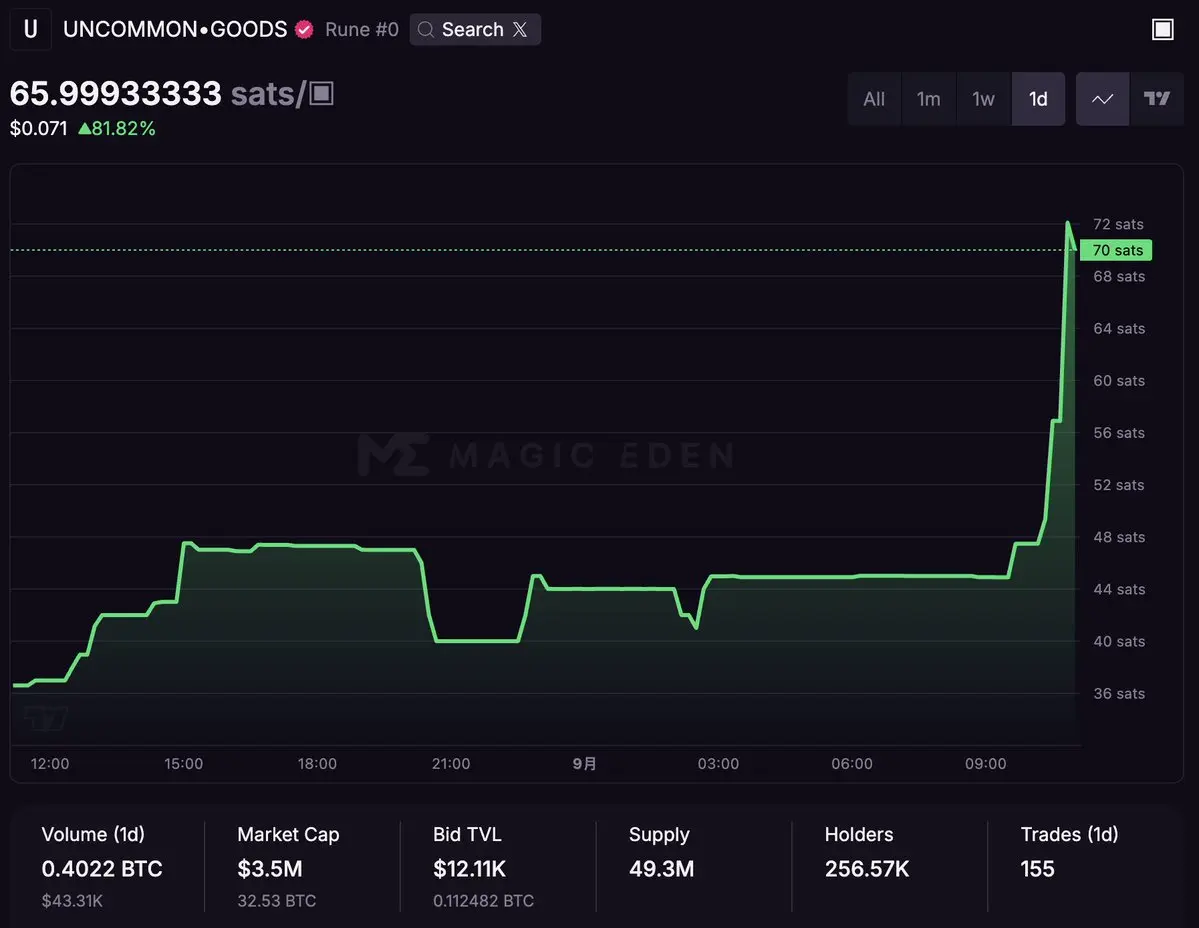This screenshot has width=1199, height=928.
Task: Click the Supply 49.3M value
Action: click(661, 869)
